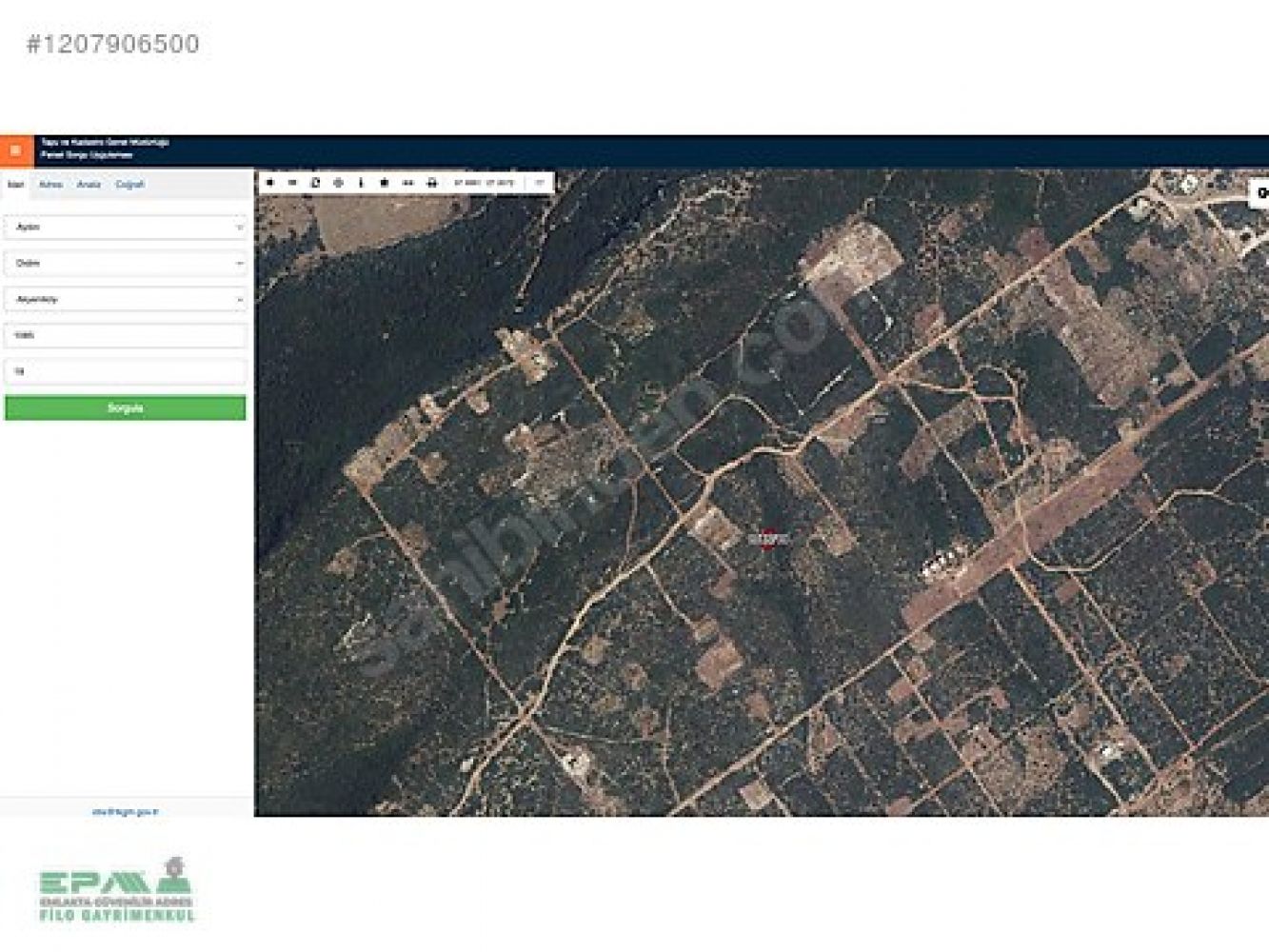Click the parcel number field containing 19
This screenshot has width=1269, height=952.
125,372
